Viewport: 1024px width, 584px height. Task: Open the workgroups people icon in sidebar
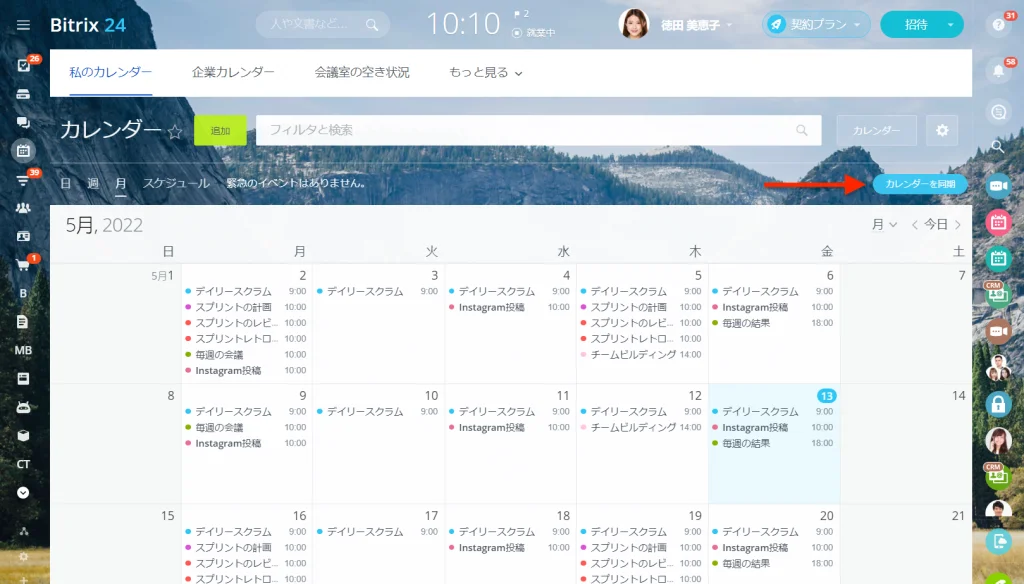[x=23, y=208]
